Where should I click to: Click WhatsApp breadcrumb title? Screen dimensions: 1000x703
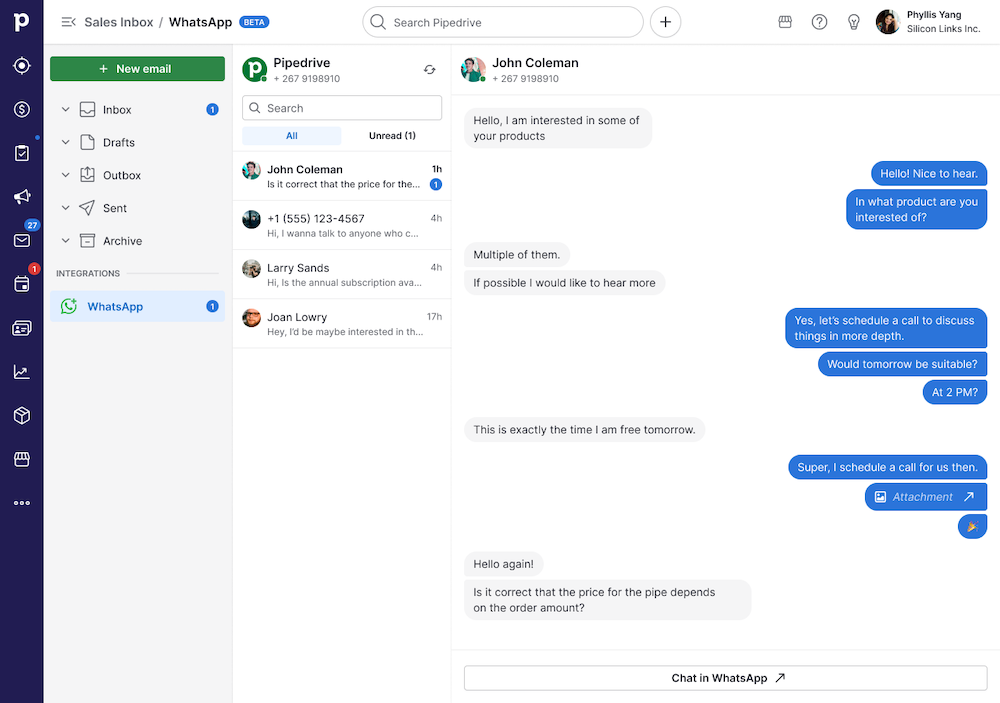pos(200,22)
